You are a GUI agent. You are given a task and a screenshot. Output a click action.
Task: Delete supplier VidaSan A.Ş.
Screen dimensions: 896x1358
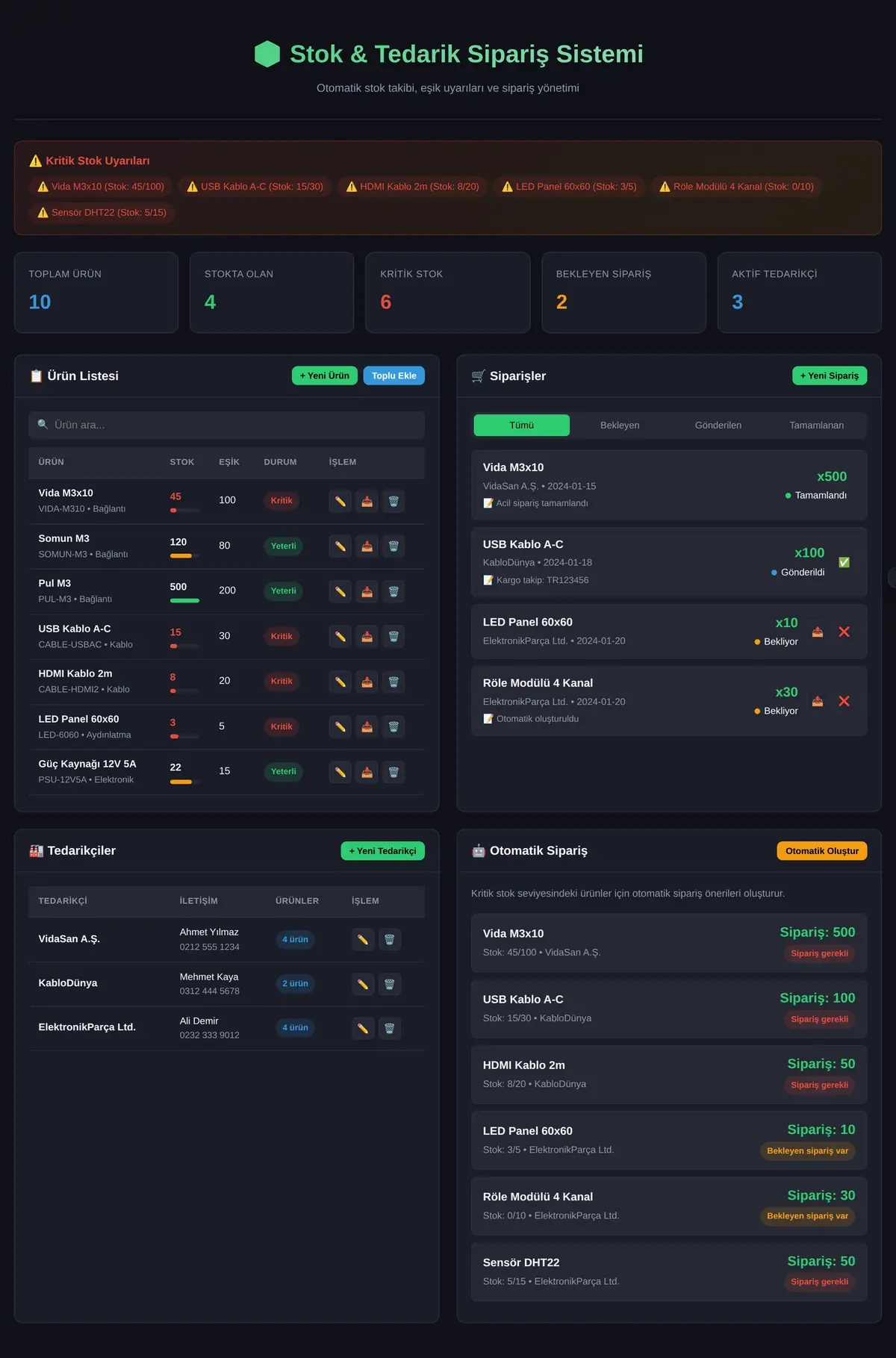389,939
